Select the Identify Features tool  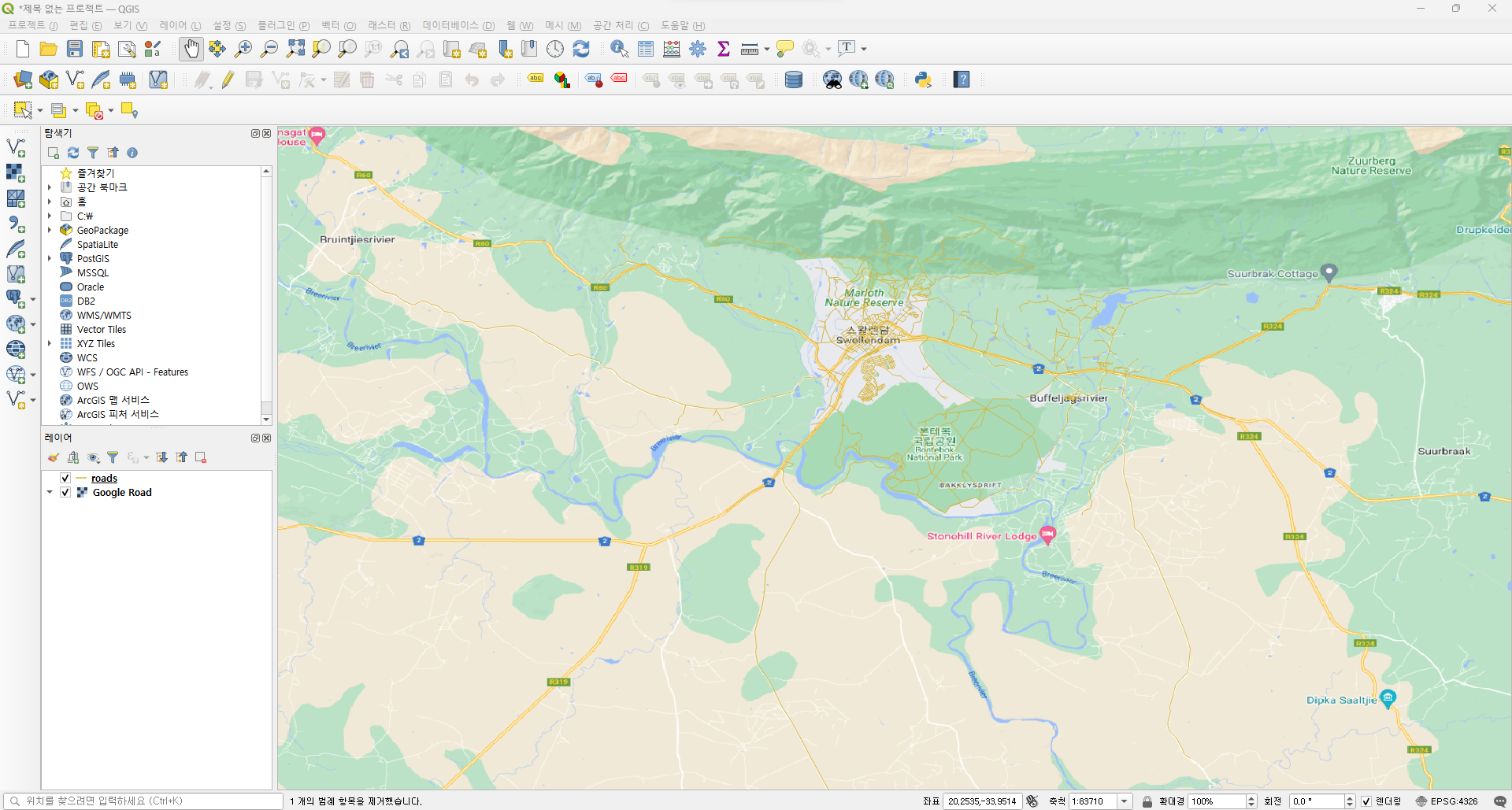(x=620, y=49)
